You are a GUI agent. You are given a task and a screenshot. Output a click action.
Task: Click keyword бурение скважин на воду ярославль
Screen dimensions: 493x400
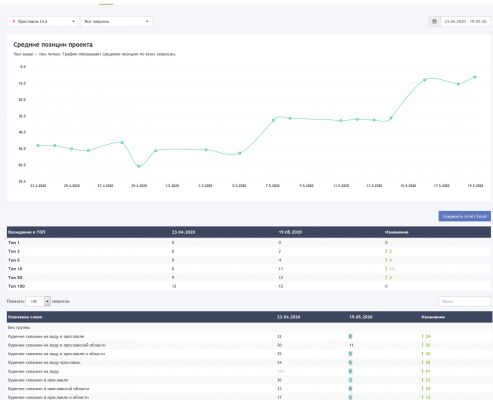44,362
